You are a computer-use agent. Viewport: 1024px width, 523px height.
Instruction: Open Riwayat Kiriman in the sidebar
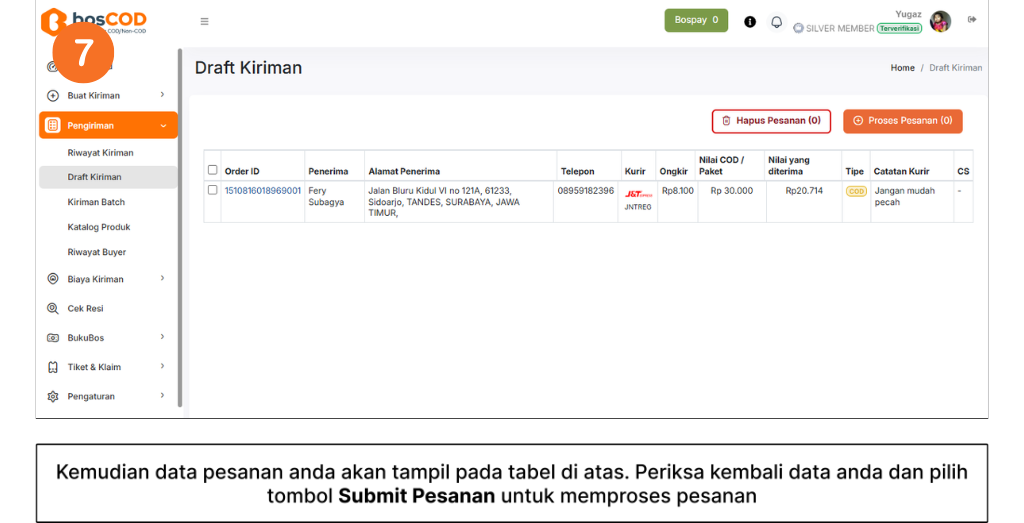pyautogui.click(x=100, y=153)
